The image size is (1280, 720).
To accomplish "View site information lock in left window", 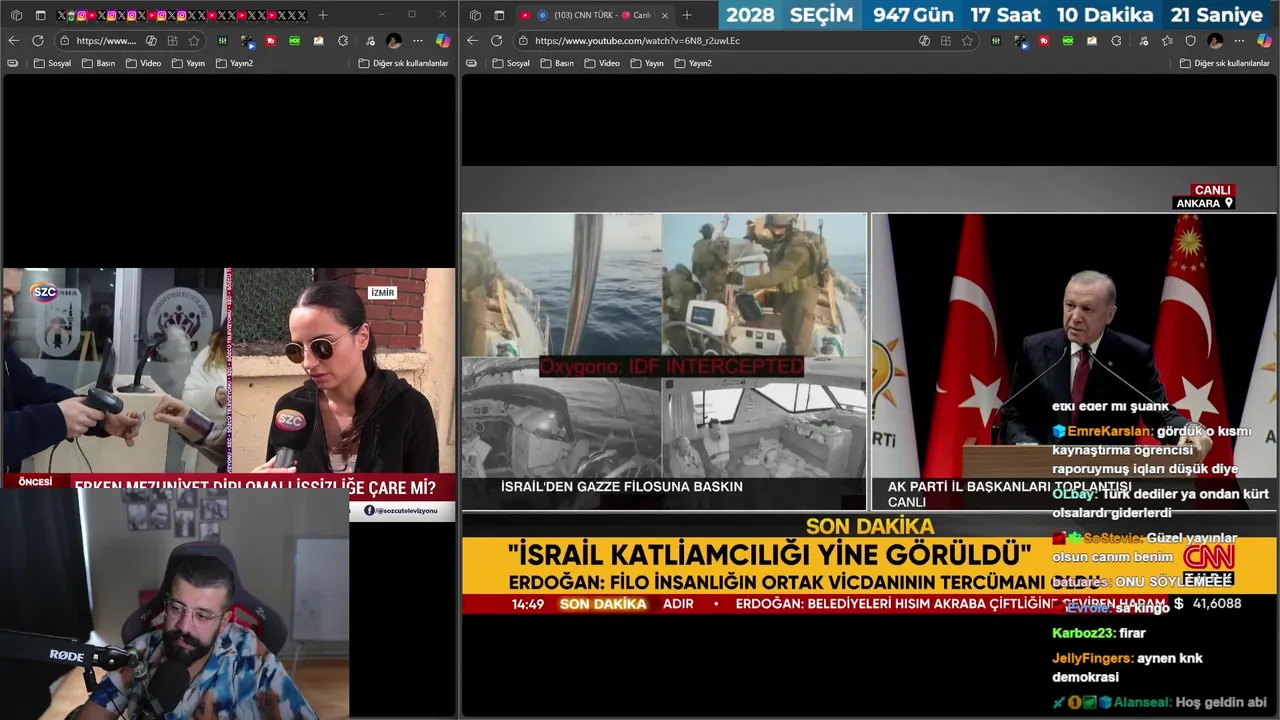I will [x=64, y=41].
